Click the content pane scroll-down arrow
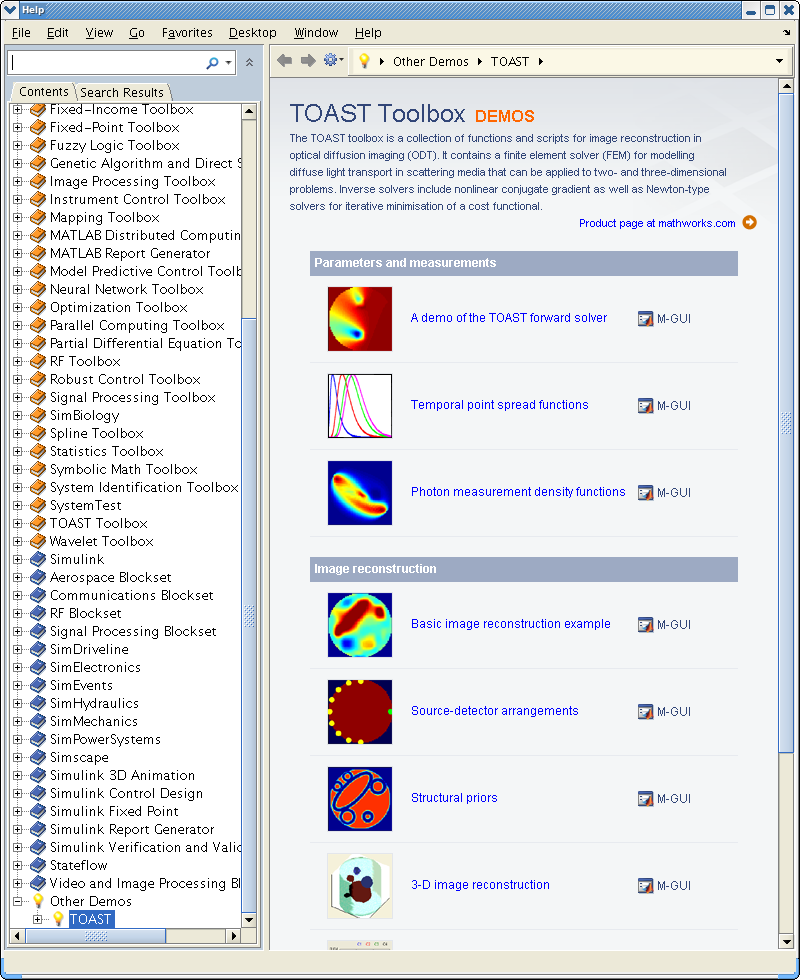Image resolution: width=800 pixels, height=980 pixels. coord(786,942)
